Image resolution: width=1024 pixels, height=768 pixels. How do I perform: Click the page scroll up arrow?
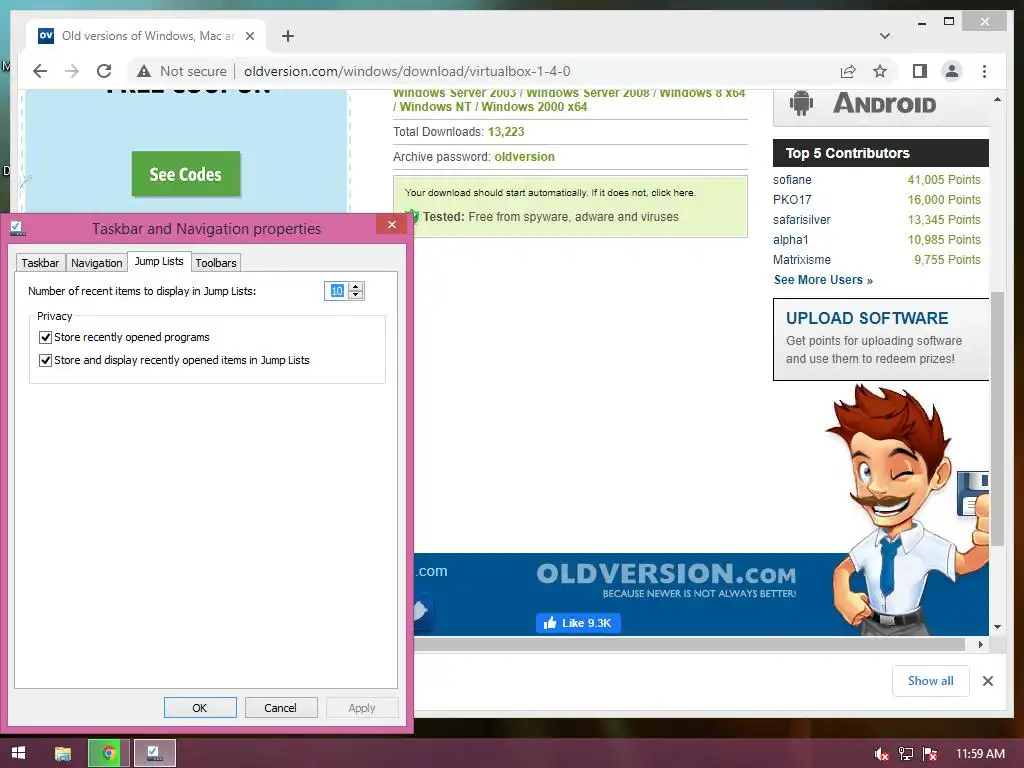tap(997, 99)
